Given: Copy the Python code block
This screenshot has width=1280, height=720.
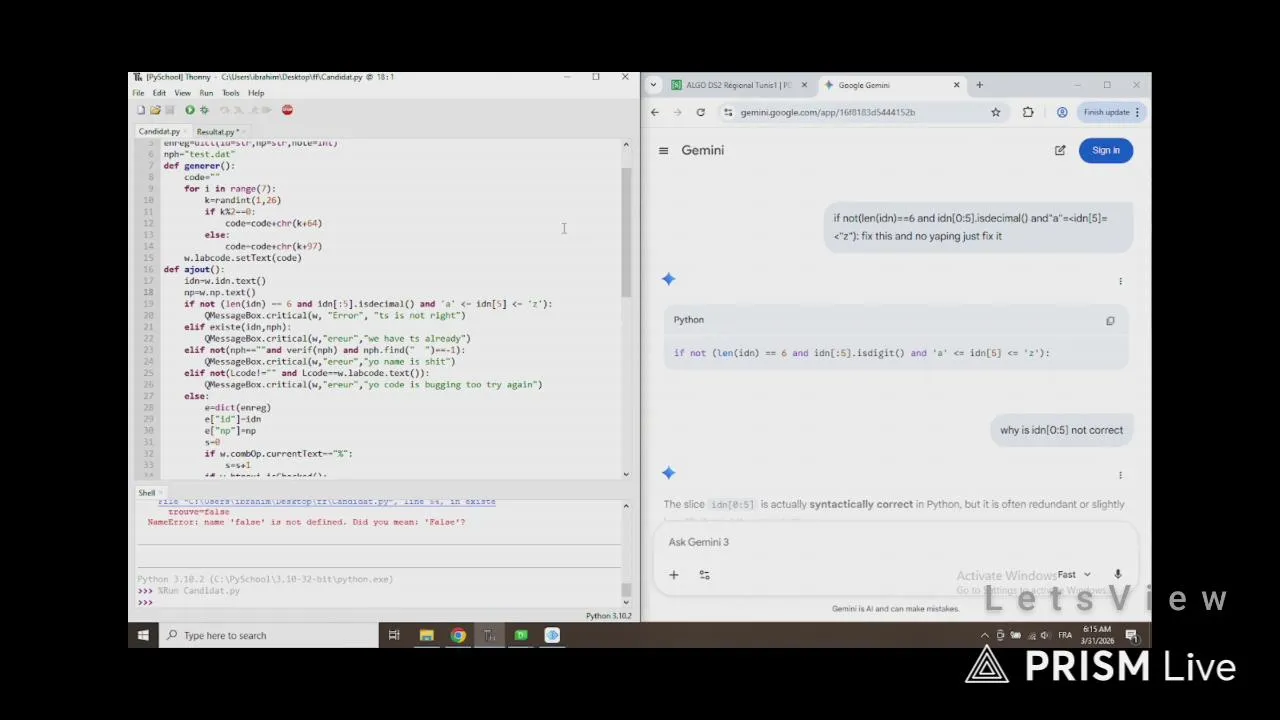Looking at the screenshot, I should (x=1110, y=321).
